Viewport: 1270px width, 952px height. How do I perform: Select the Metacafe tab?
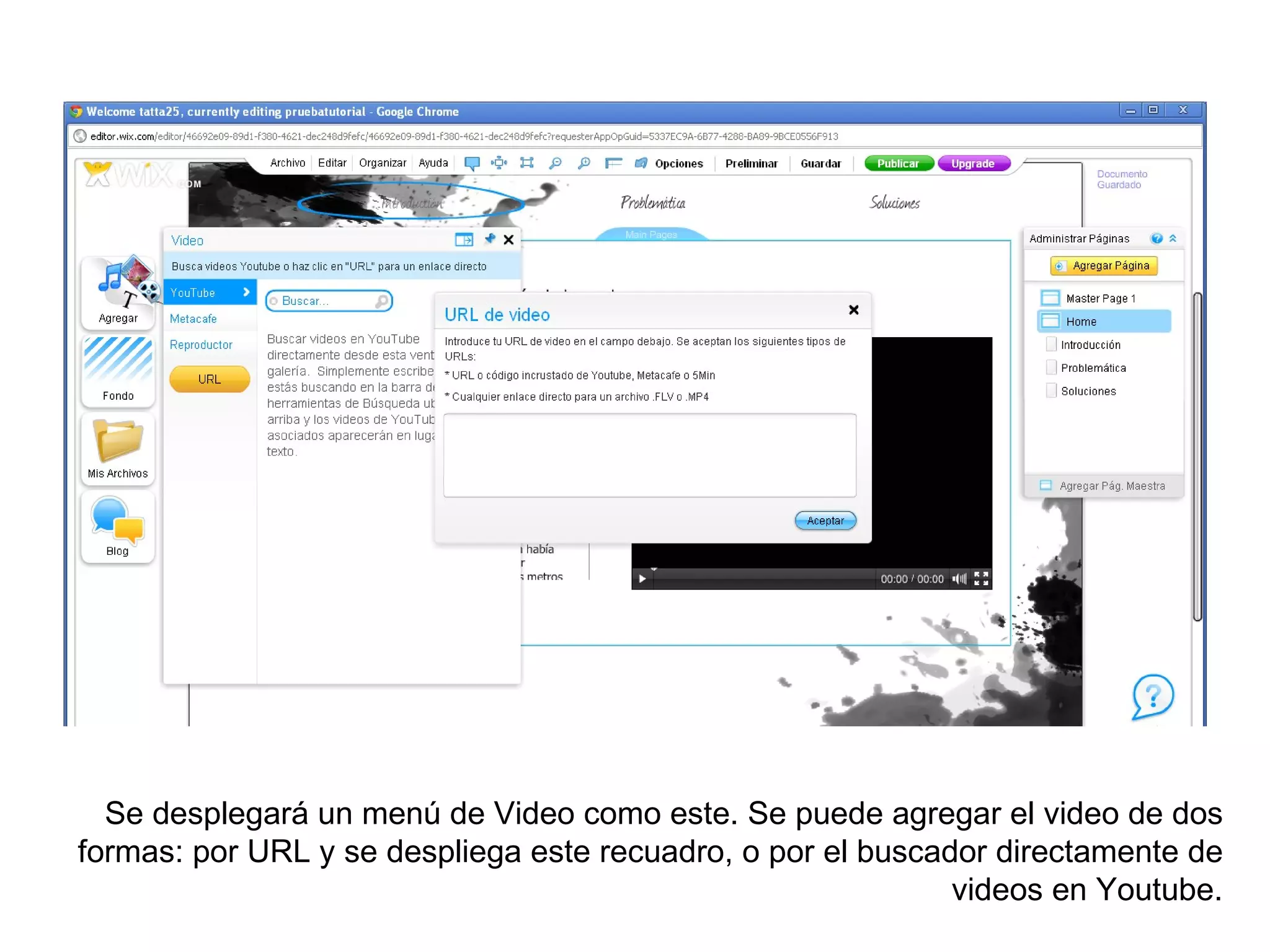click(x=193, y=319)
